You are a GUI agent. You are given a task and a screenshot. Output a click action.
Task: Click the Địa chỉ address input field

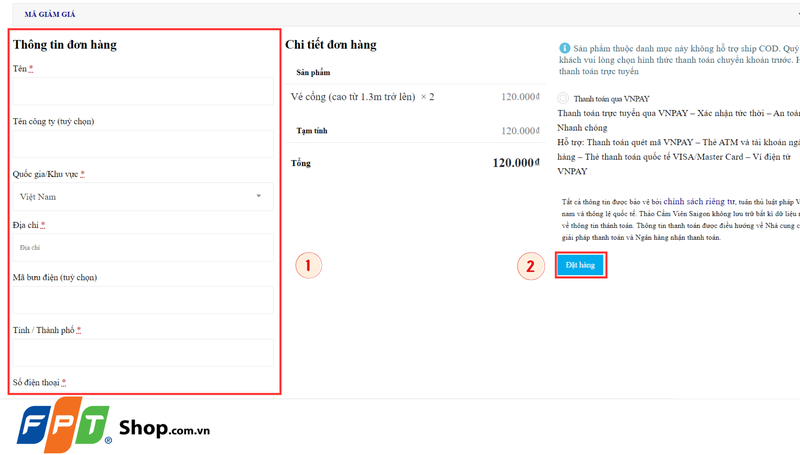click(x=143, y=247)
